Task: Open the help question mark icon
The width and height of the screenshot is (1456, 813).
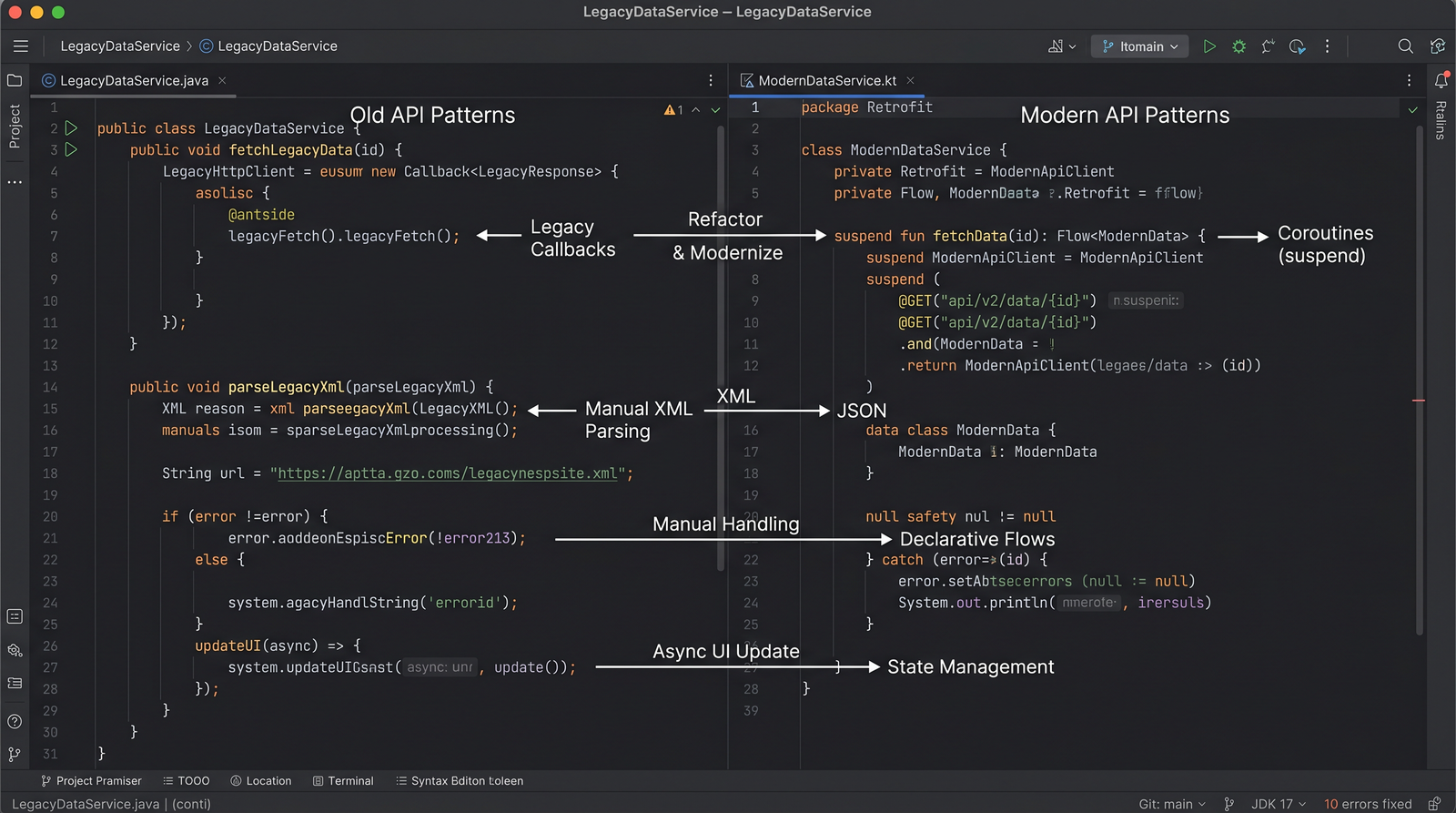Action: tap(15, 722)
